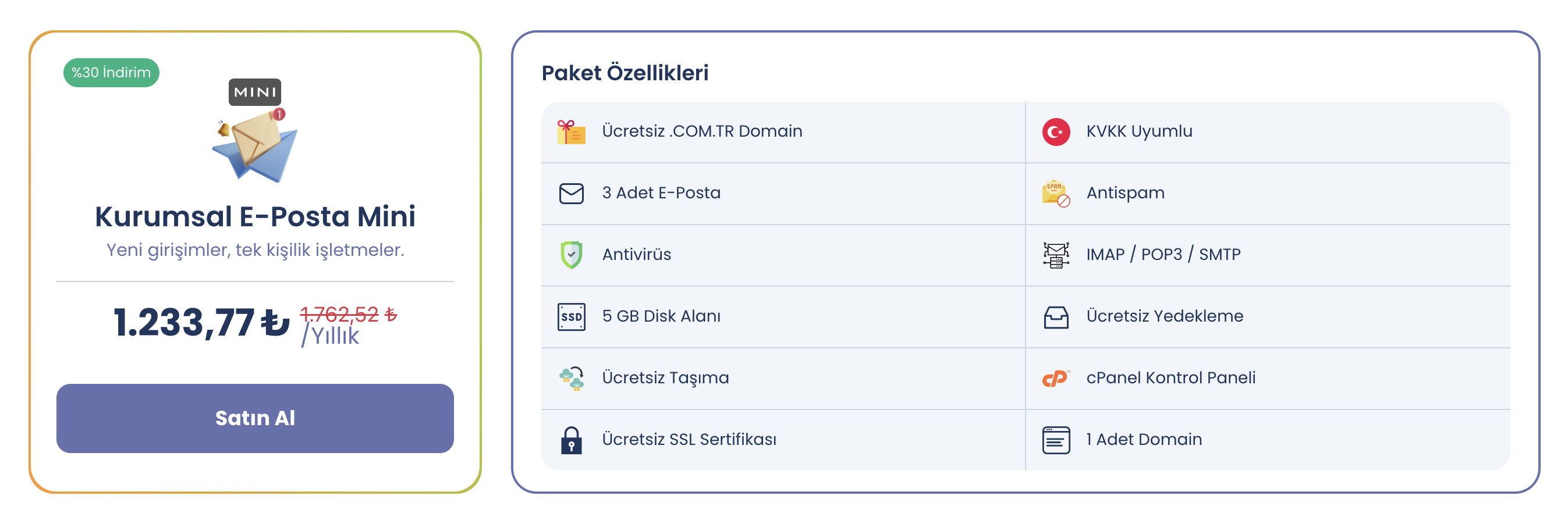Click the envelope icon beside 3 Adet E-Posta
The height and width of the screenshot is (513, 1568).
(571, 194)
